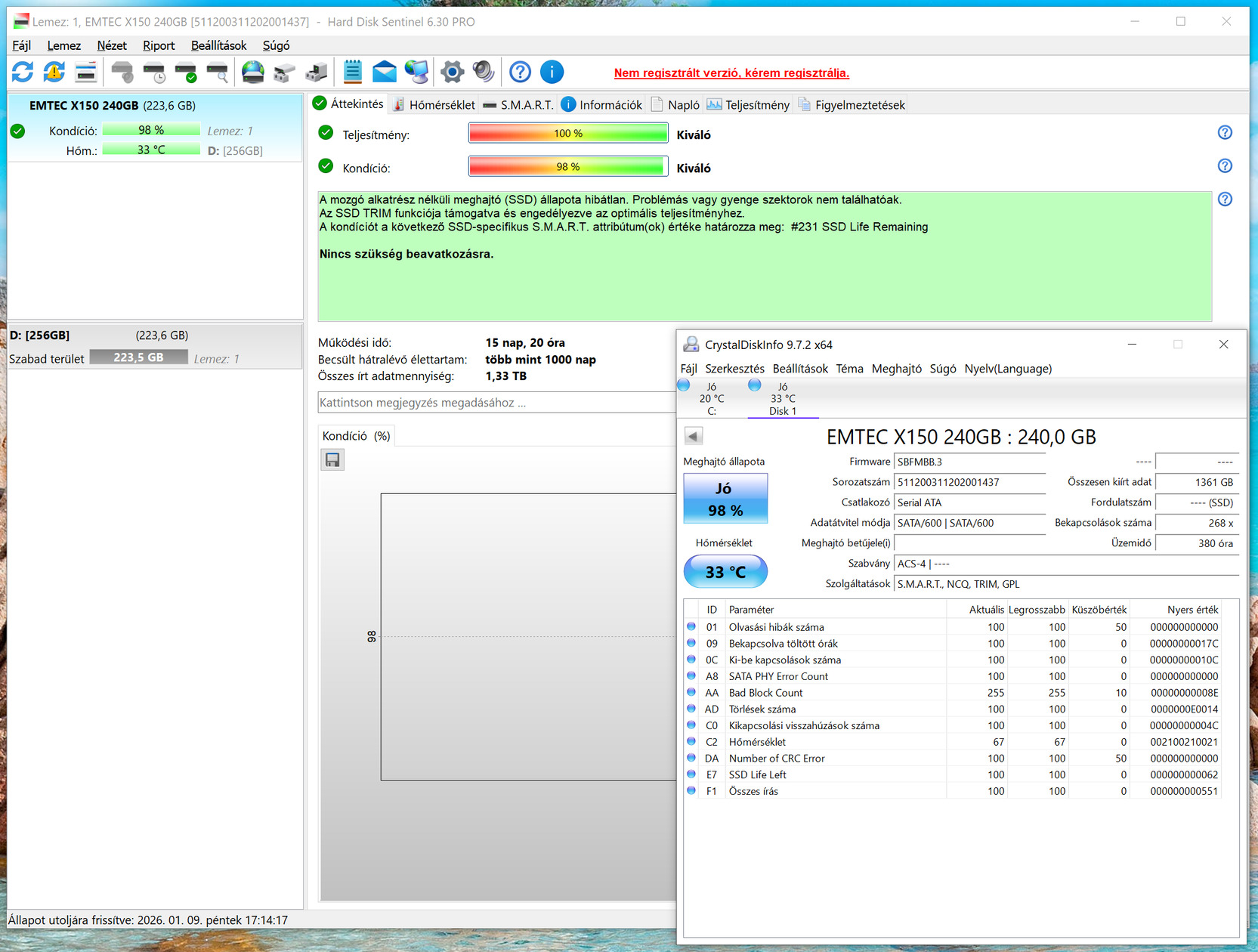Click the blue info circle toolbar icon
The image size is (1258, 952).
tap(552, 73)
